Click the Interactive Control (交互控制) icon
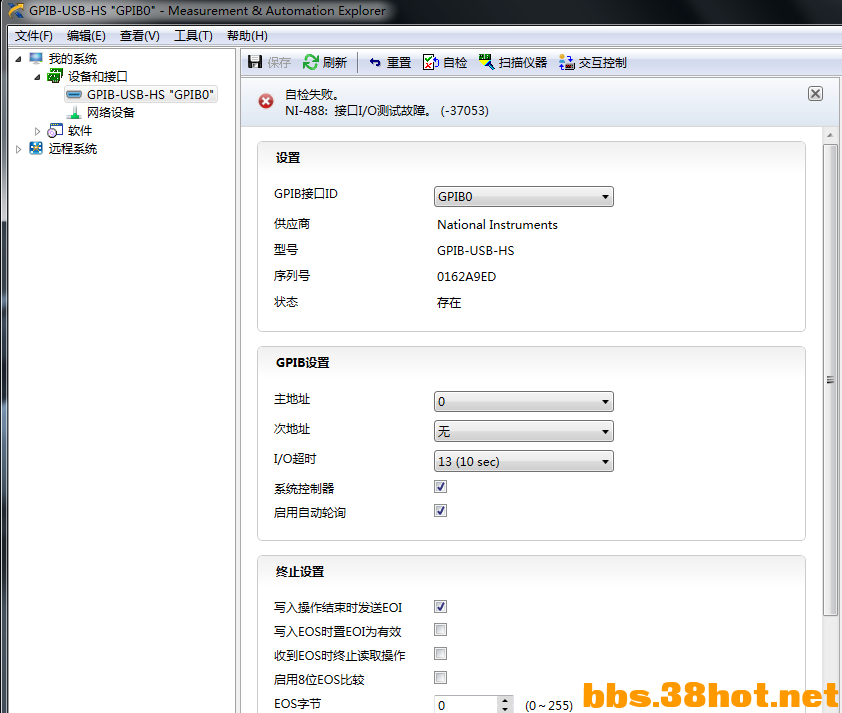842x713 pixels. pos(567,62)
